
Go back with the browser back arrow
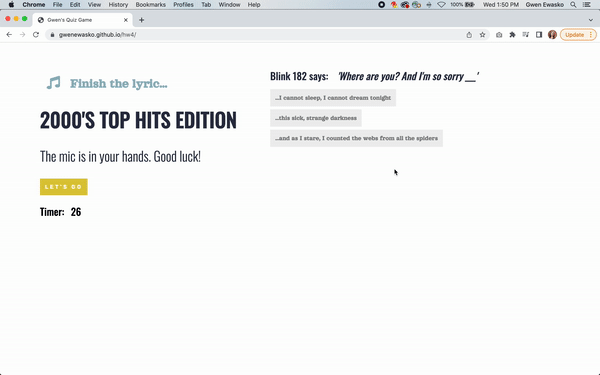pyautogui.click(x=9, y=35)
